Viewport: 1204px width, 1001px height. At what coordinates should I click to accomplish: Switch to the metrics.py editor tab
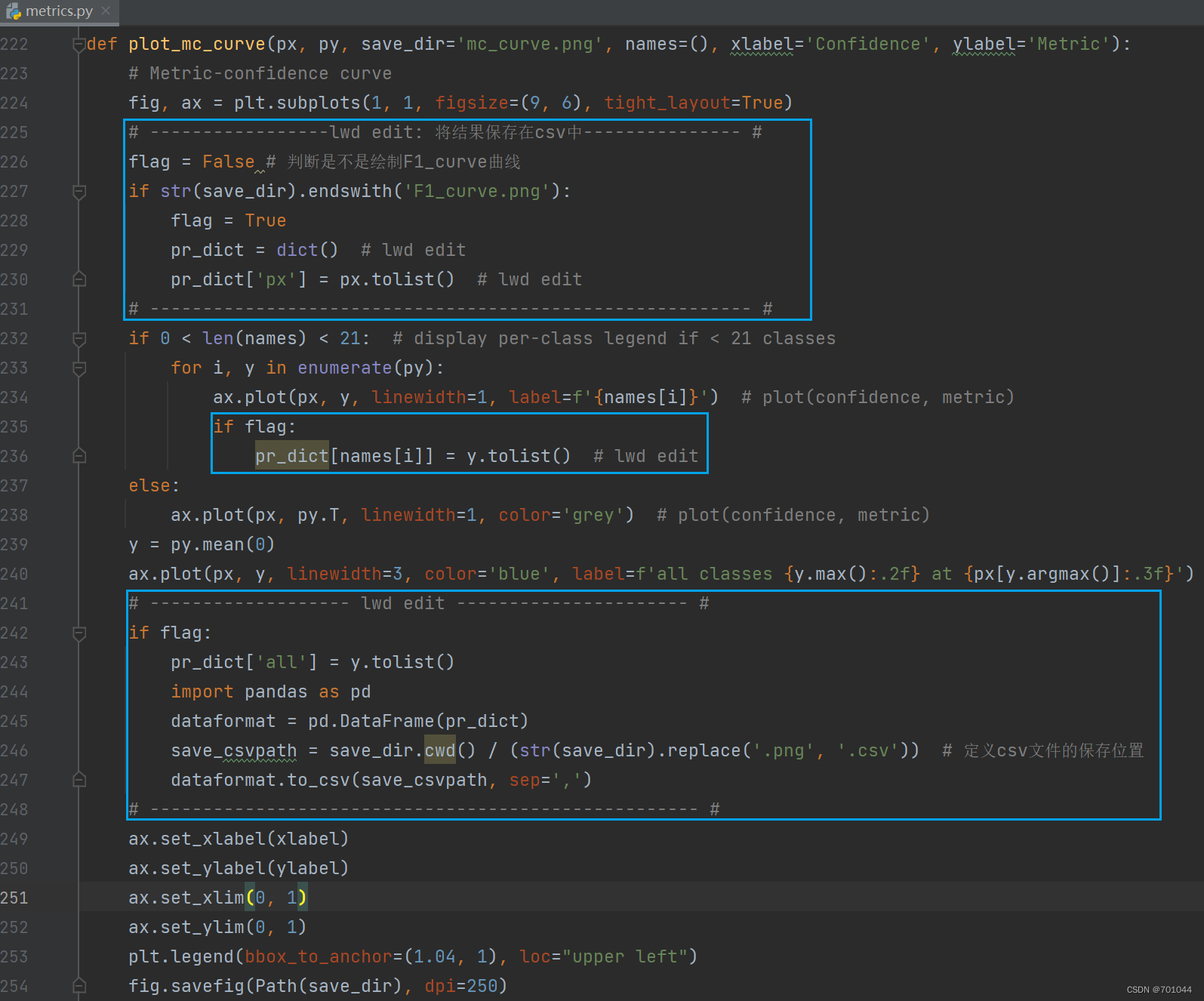(59, 11)
